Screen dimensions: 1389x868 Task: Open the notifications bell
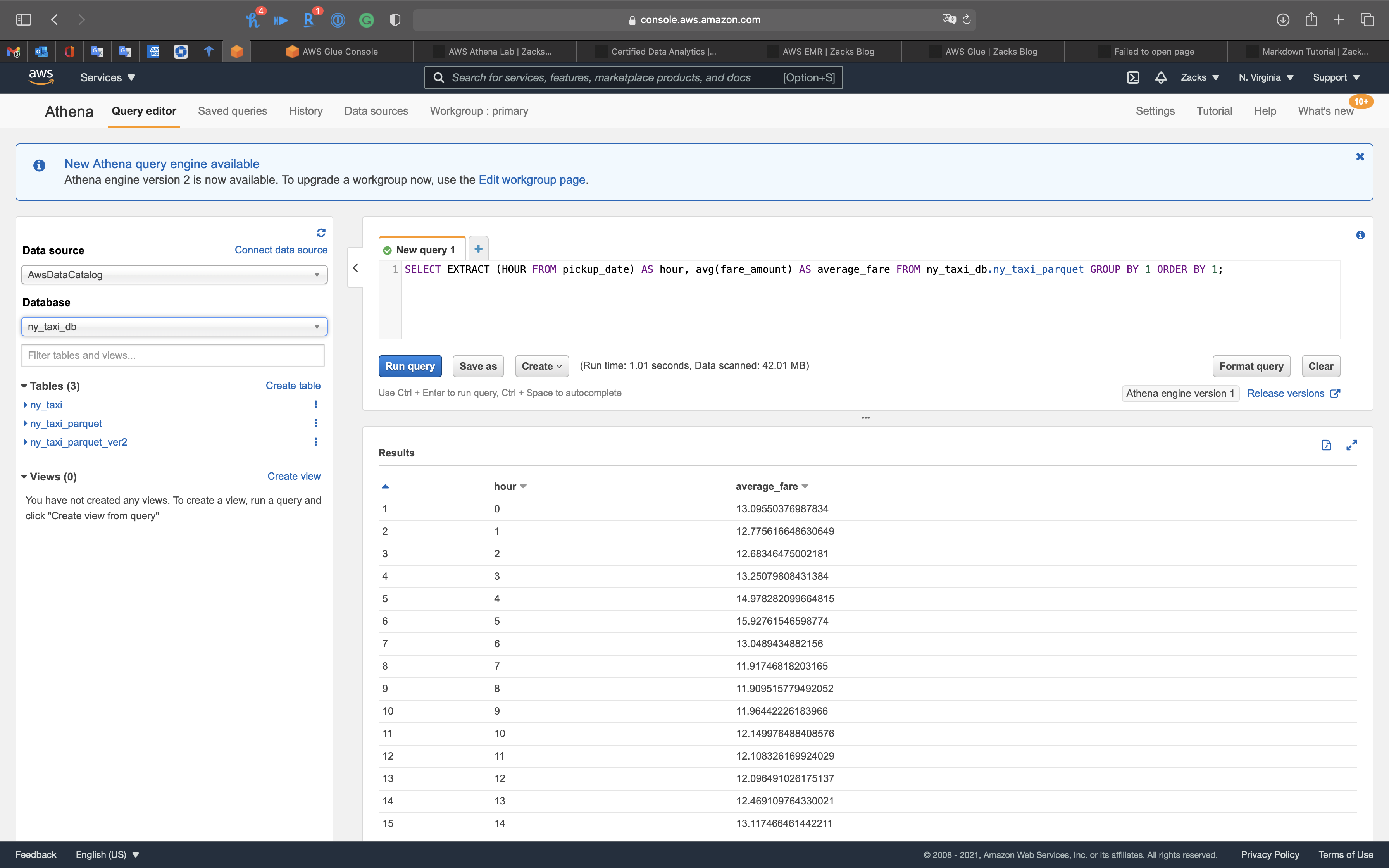(x=1161, y=77)
